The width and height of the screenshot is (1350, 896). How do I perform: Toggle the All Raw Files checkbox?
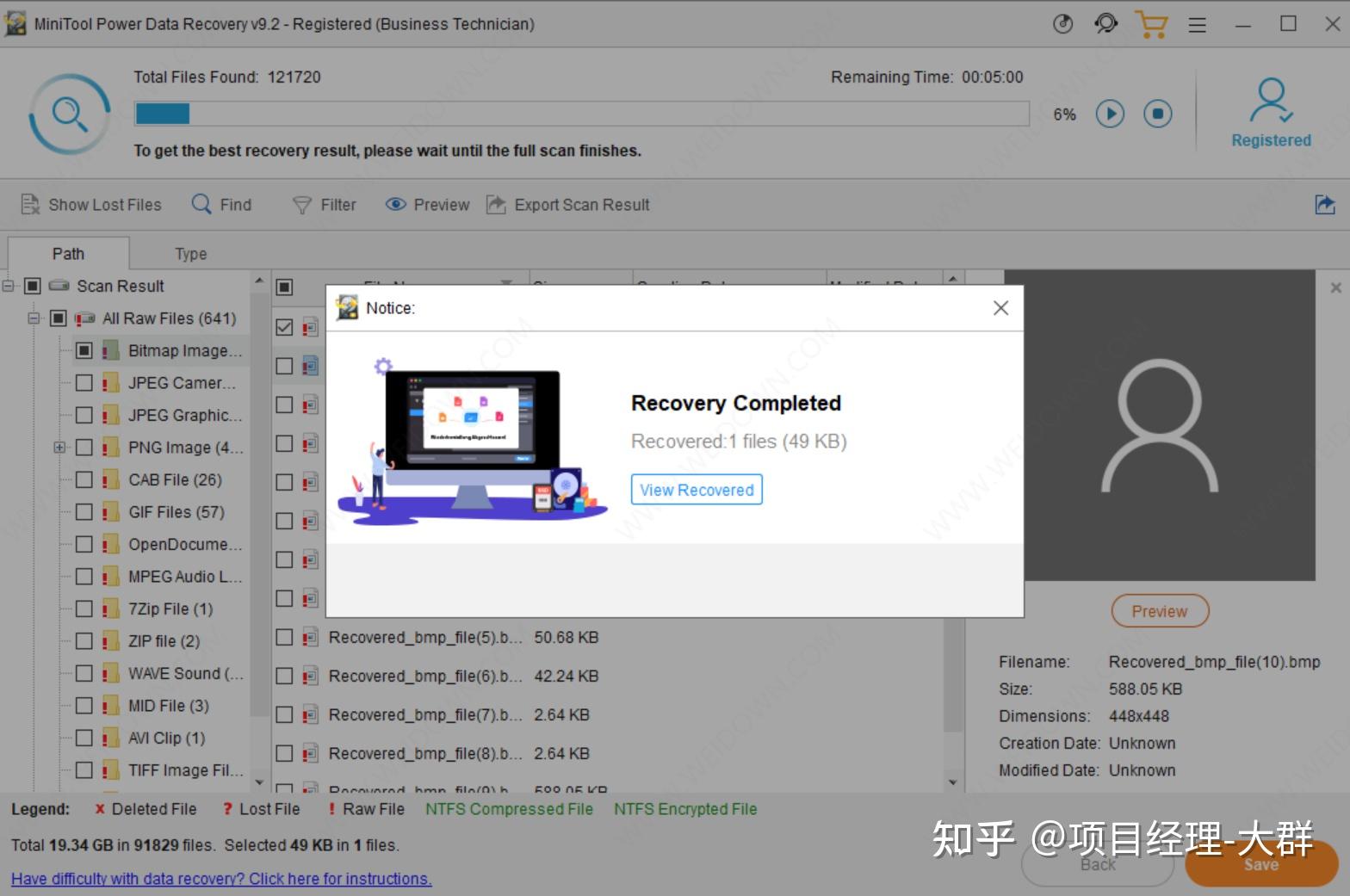(x=58, y=318)
